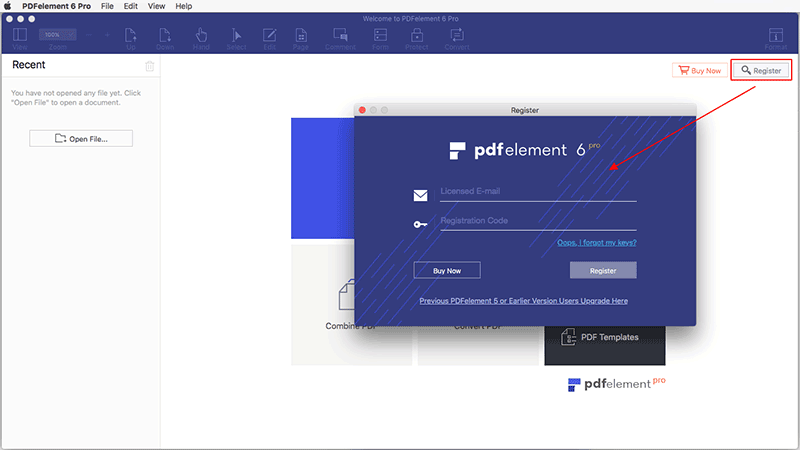Open the PDFelement 6 Pro menu

coord(56,6)
